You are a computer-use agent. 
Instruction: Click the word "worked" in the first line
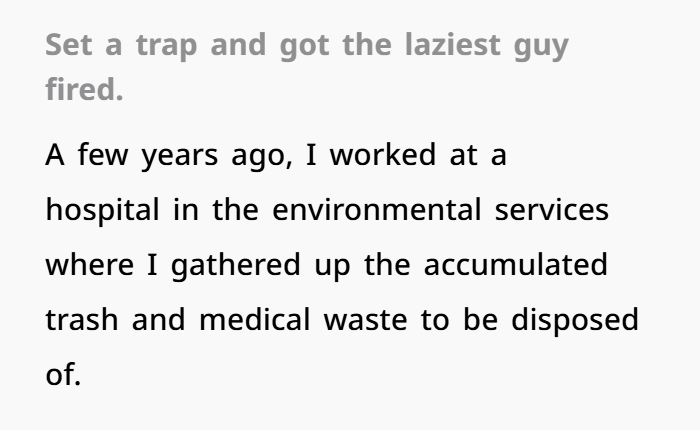(383, 154)
